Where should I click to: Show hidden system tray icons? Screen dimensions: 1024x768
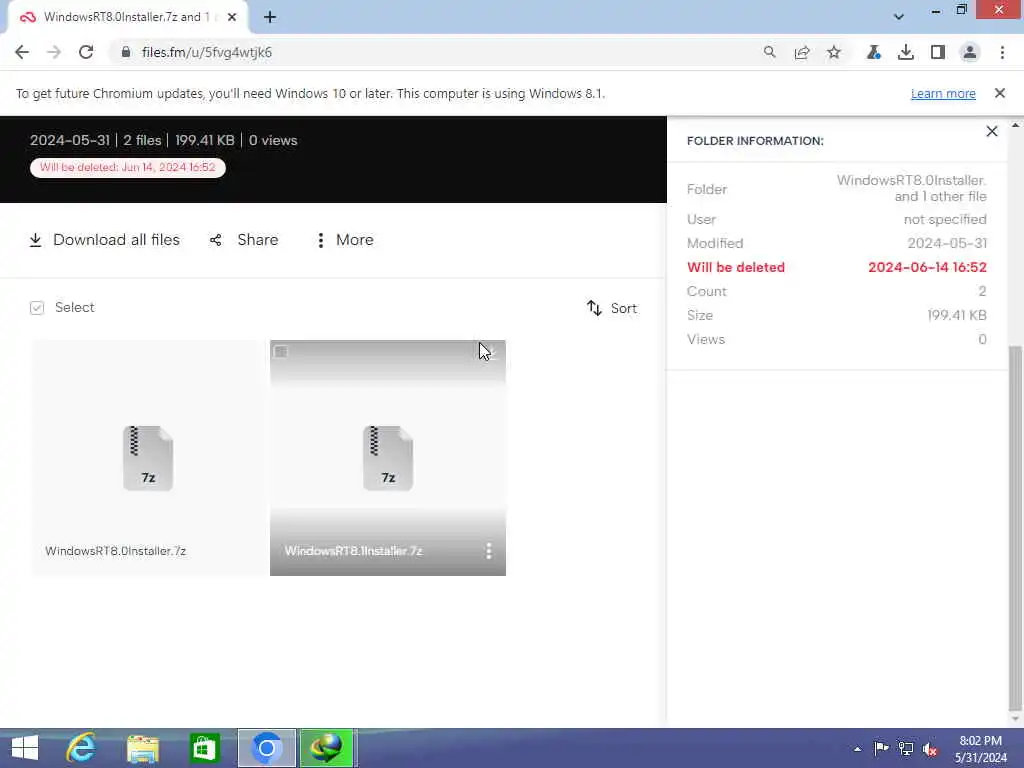tap(857, 749)
